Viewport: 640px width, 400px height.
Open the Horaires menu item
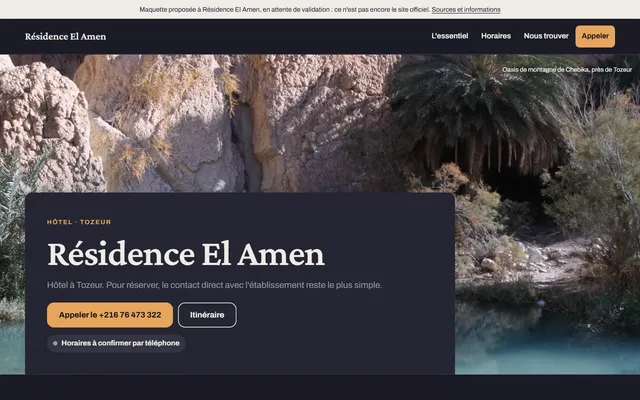[x=496, y=36]
